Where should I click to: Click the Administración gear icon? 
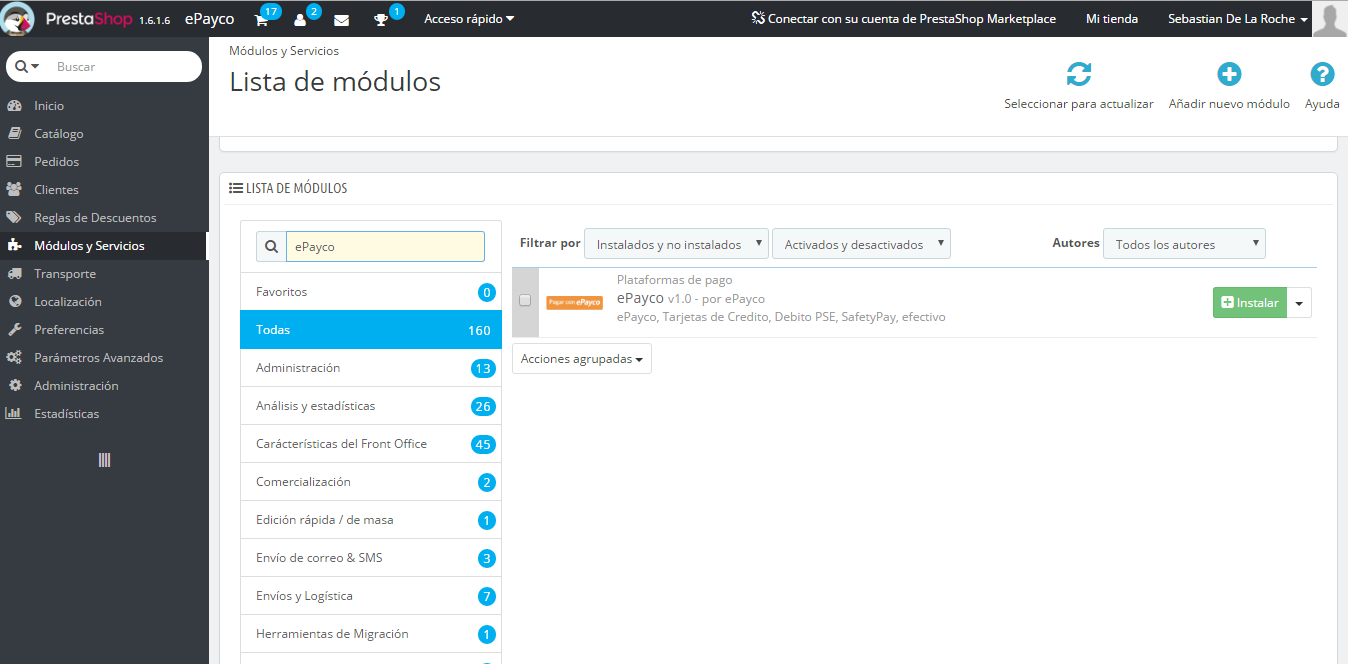[14, 385]
